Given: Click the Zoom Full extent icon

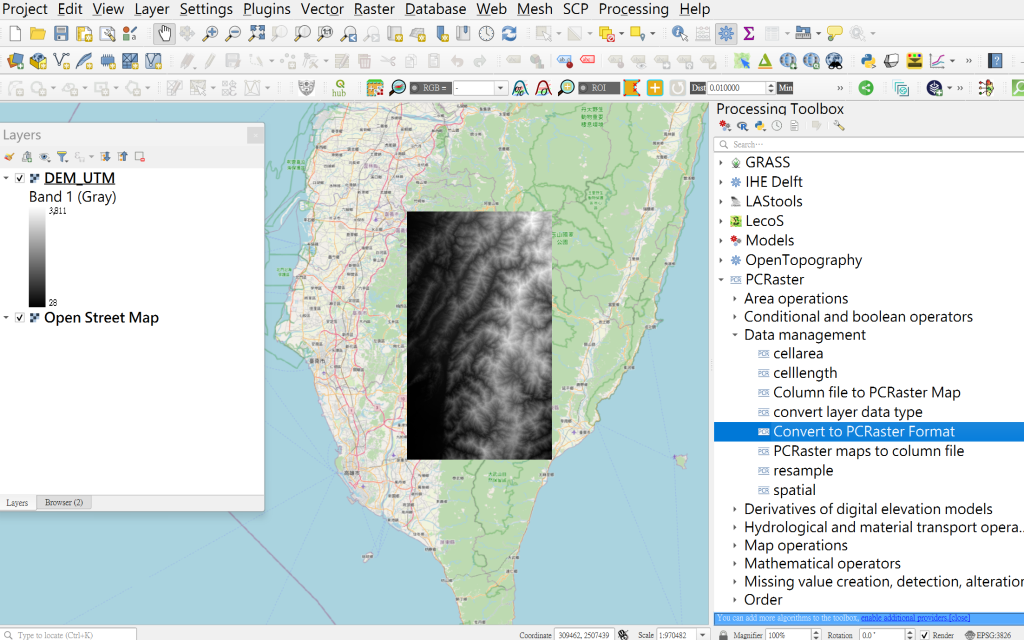Looking at the screenshot, I should tap(256, 33).
